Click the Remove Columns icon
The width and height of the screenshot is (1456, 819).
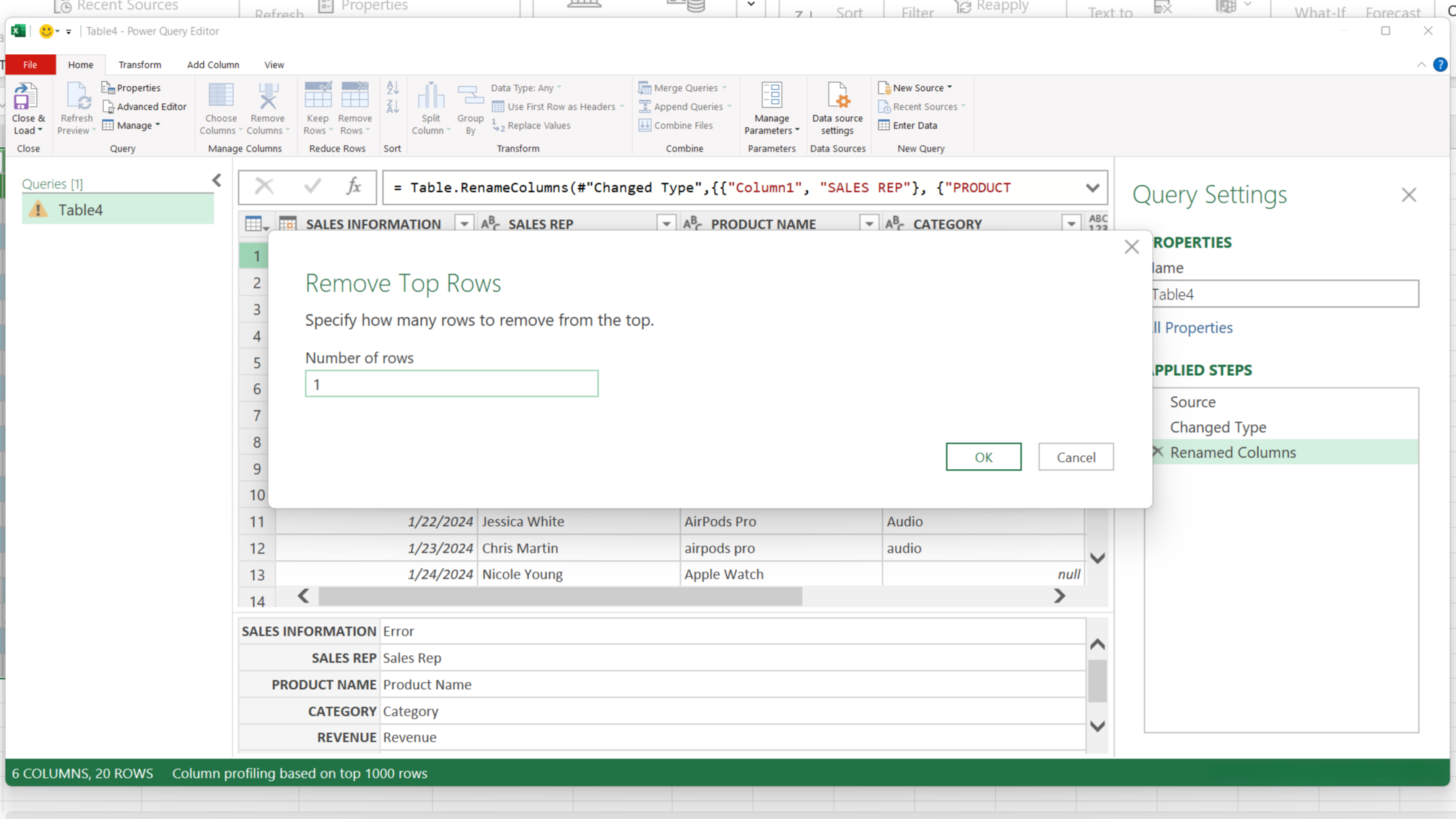tap(268, 96)
